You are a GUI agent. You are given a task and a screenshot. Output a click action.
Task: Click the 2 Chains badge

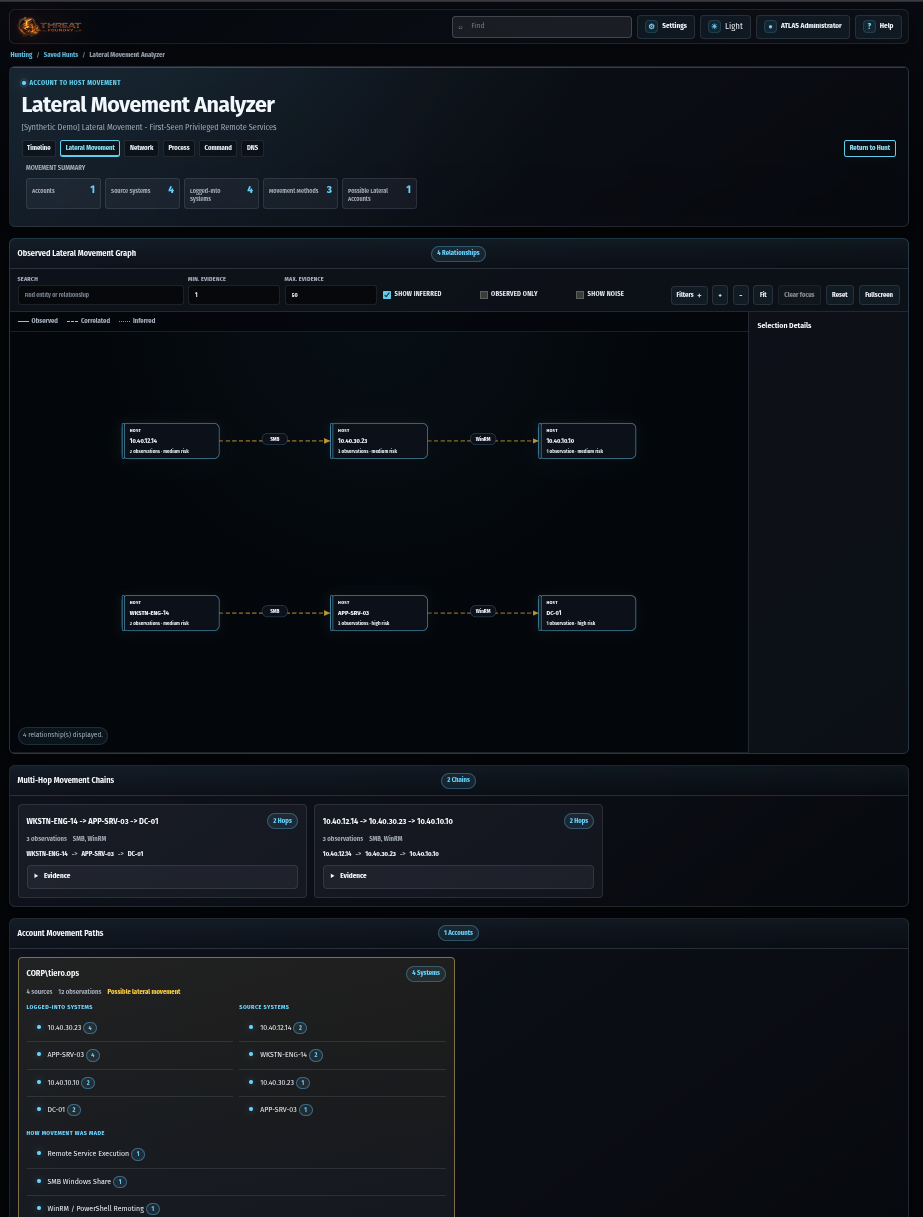(x=459, y=780)
